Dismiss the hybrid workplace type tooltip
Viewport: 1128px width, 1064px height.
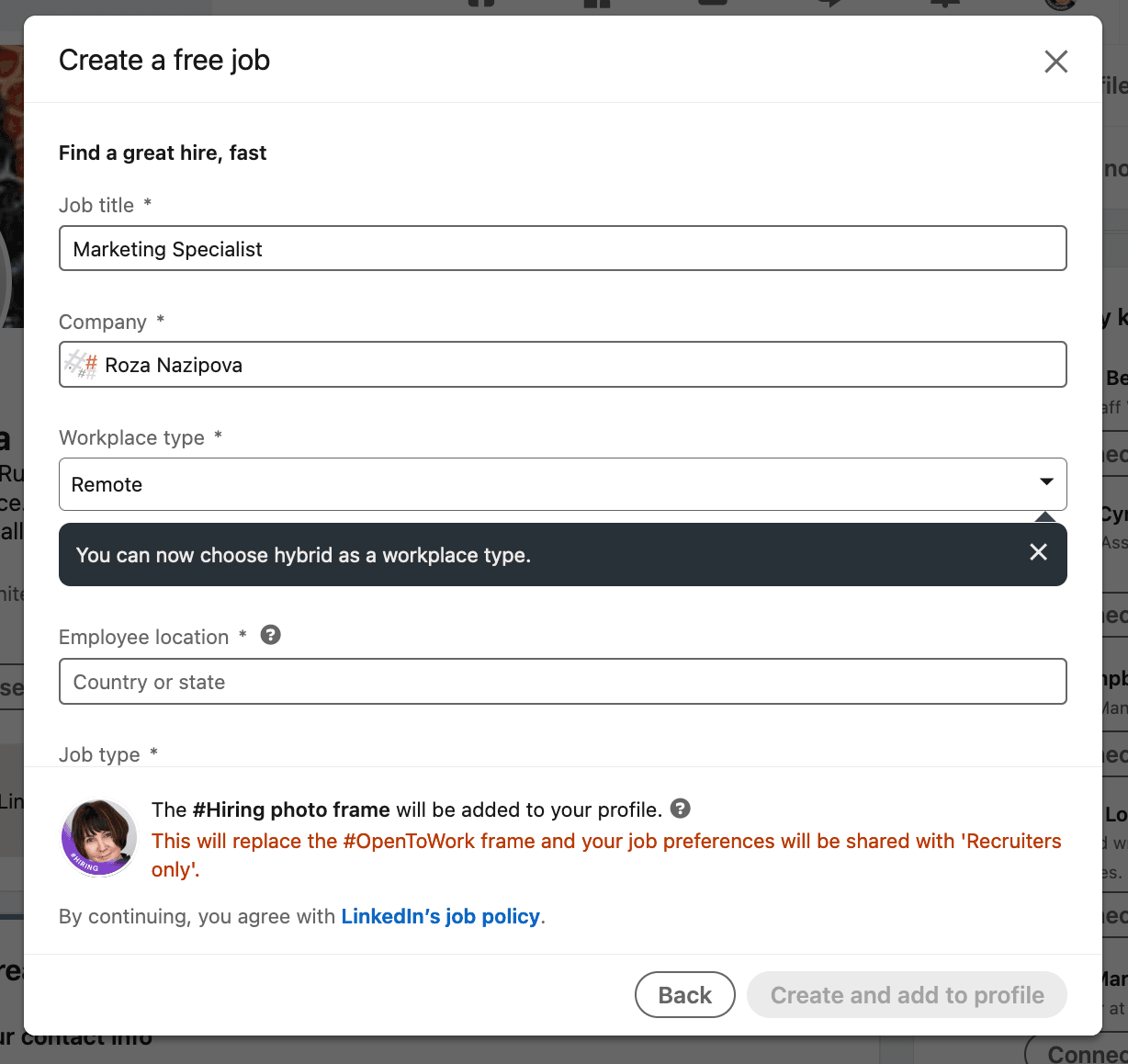pos(1038,552)
